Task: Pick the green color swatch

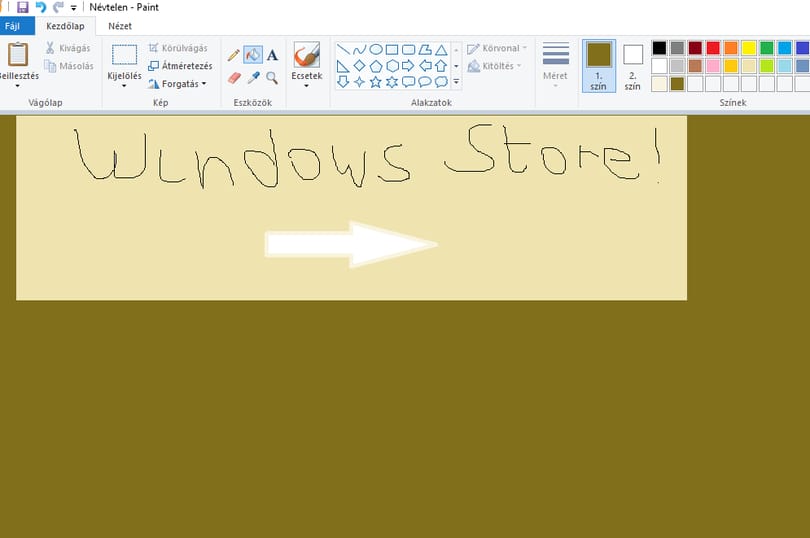Action: coord(767,48)
